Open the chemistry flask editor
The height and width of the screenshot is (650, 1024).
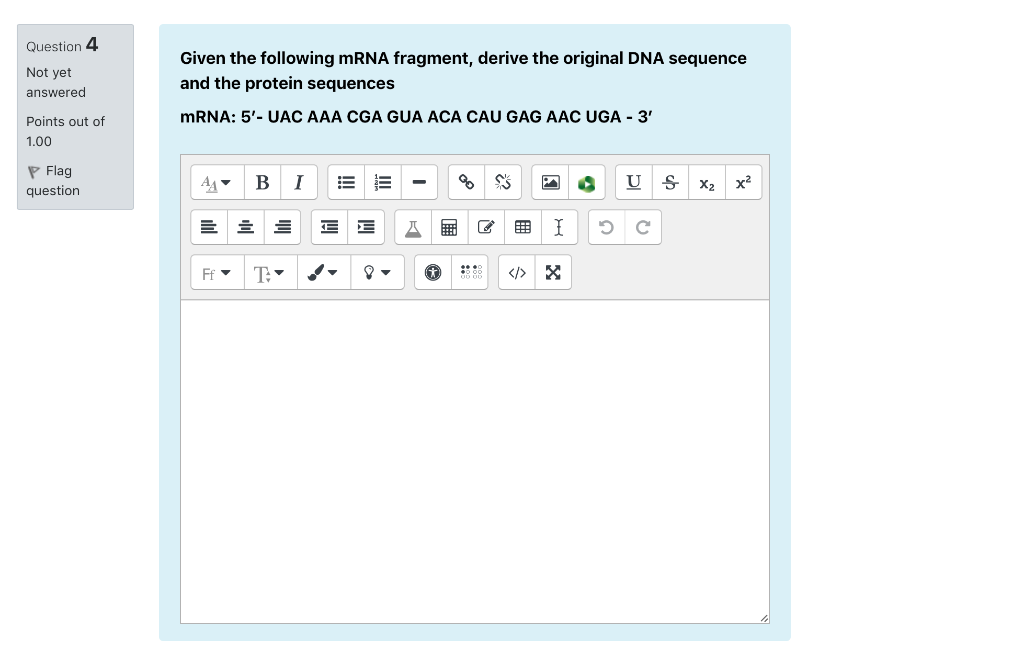tap(413, 227)
